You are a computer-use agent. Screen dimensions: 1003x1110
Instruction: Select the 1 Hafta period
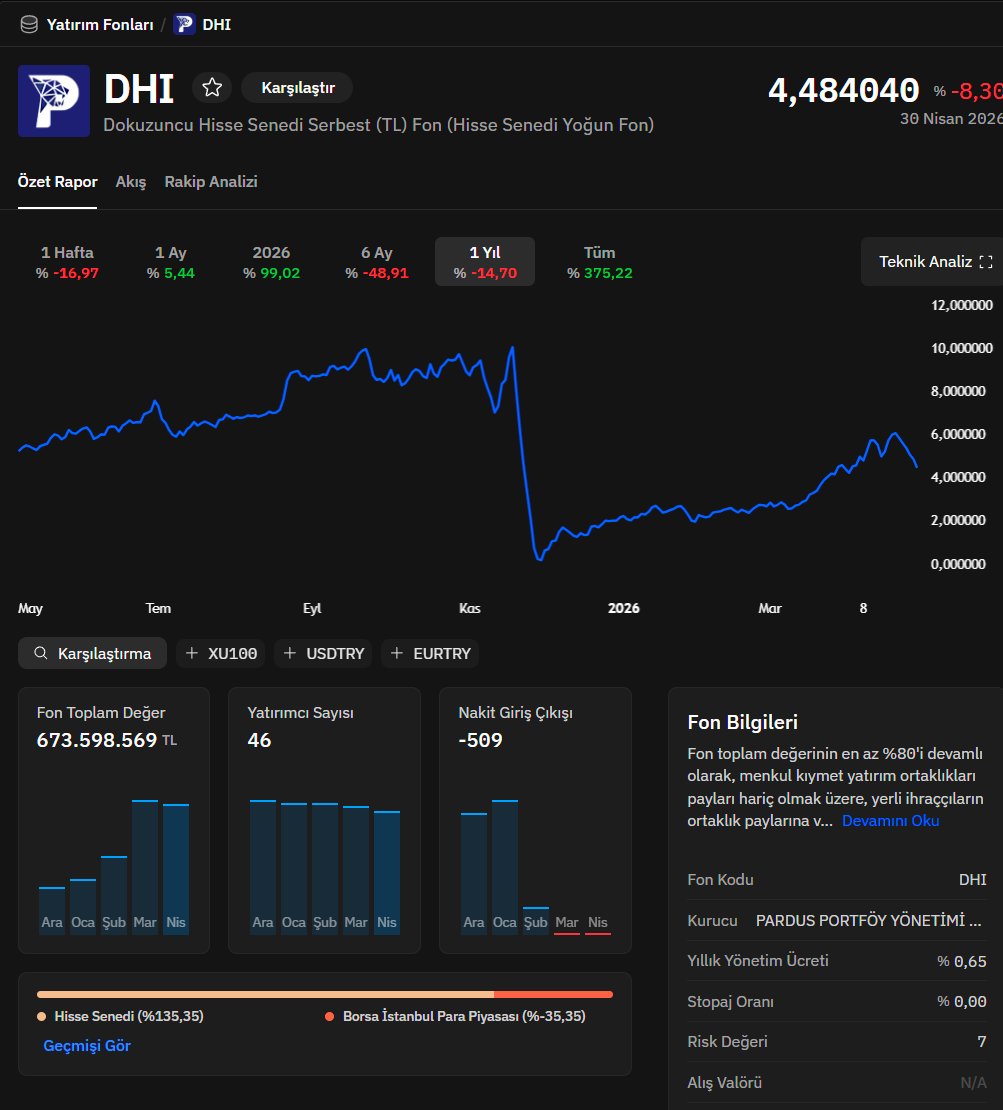67,262
